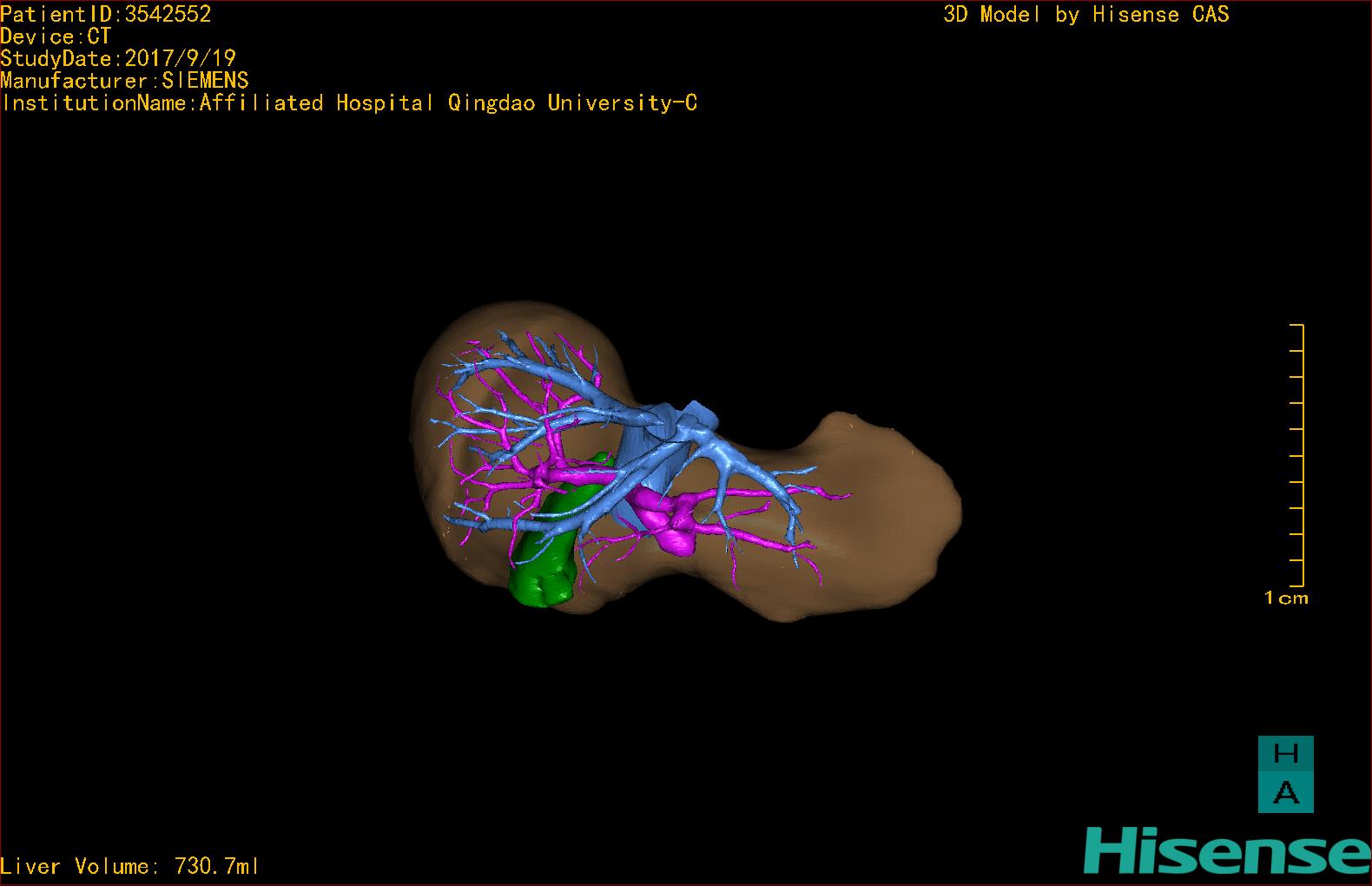Click the yellow scale ruler
The image size is (1372, 886).
pyautogui.click(x=1297, y=455)
